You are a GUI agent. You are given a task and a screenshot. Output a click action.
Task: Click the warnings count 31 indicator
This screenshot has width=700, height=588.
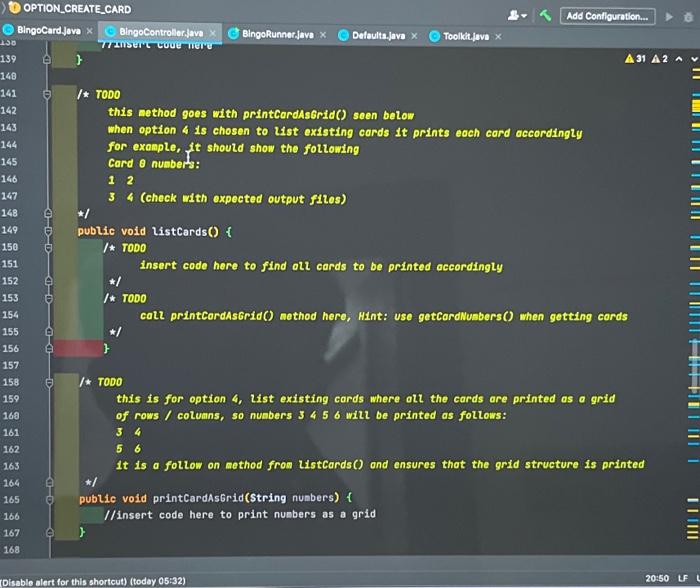635,58
